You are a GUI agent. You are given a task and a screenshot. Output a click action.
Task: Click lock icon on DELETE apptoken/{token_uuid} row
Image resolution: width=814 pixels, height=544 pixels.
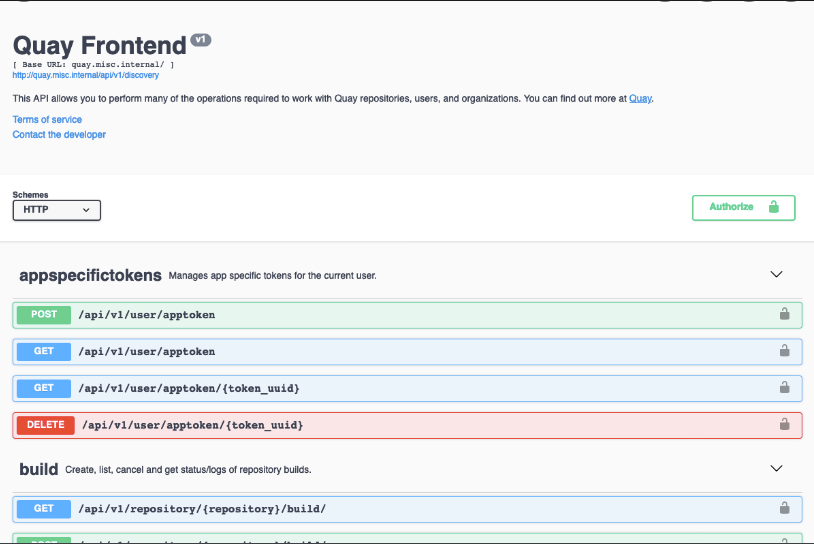pyautogui.click(x=784, y=425)
